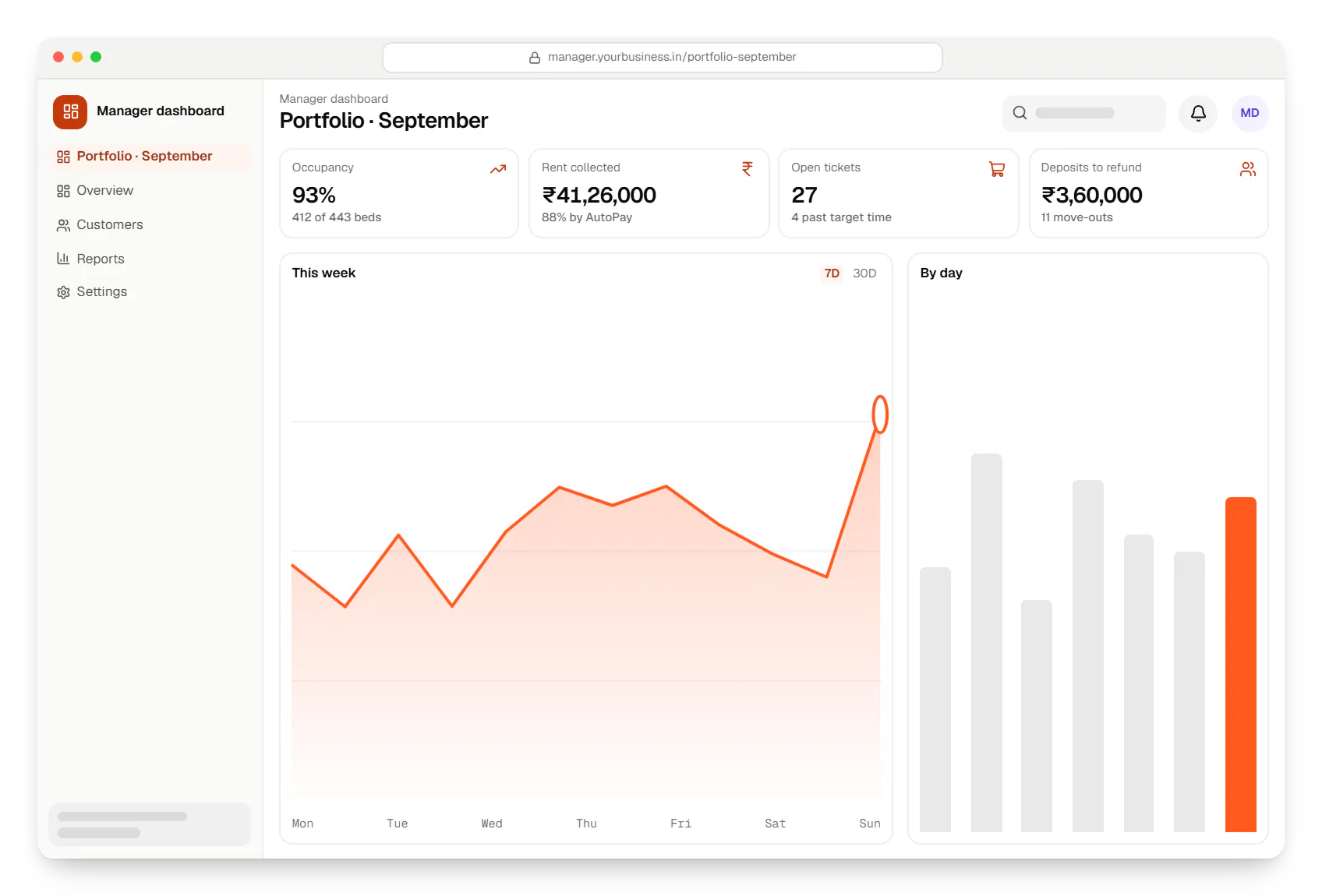
Task: Click the search magnifier icon
Action: [1020, 113]
